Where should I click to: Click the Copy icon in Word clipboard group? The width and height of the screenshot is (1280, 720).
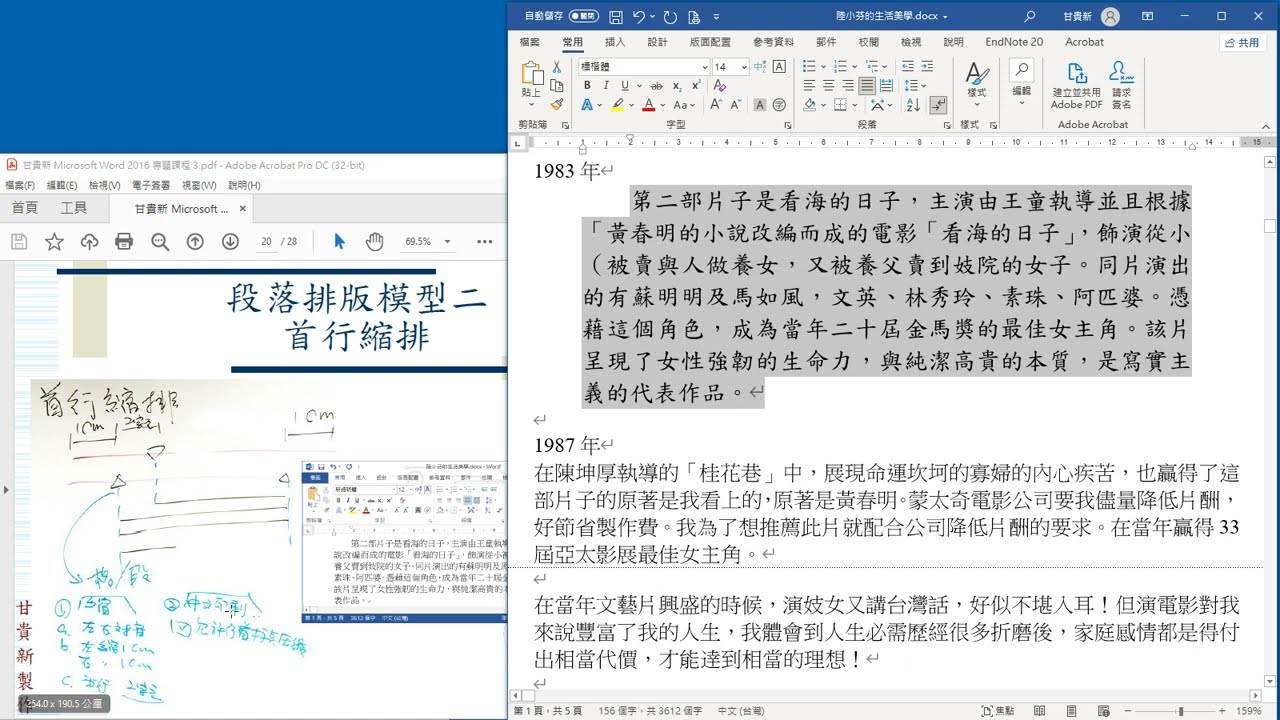[557, 86]
